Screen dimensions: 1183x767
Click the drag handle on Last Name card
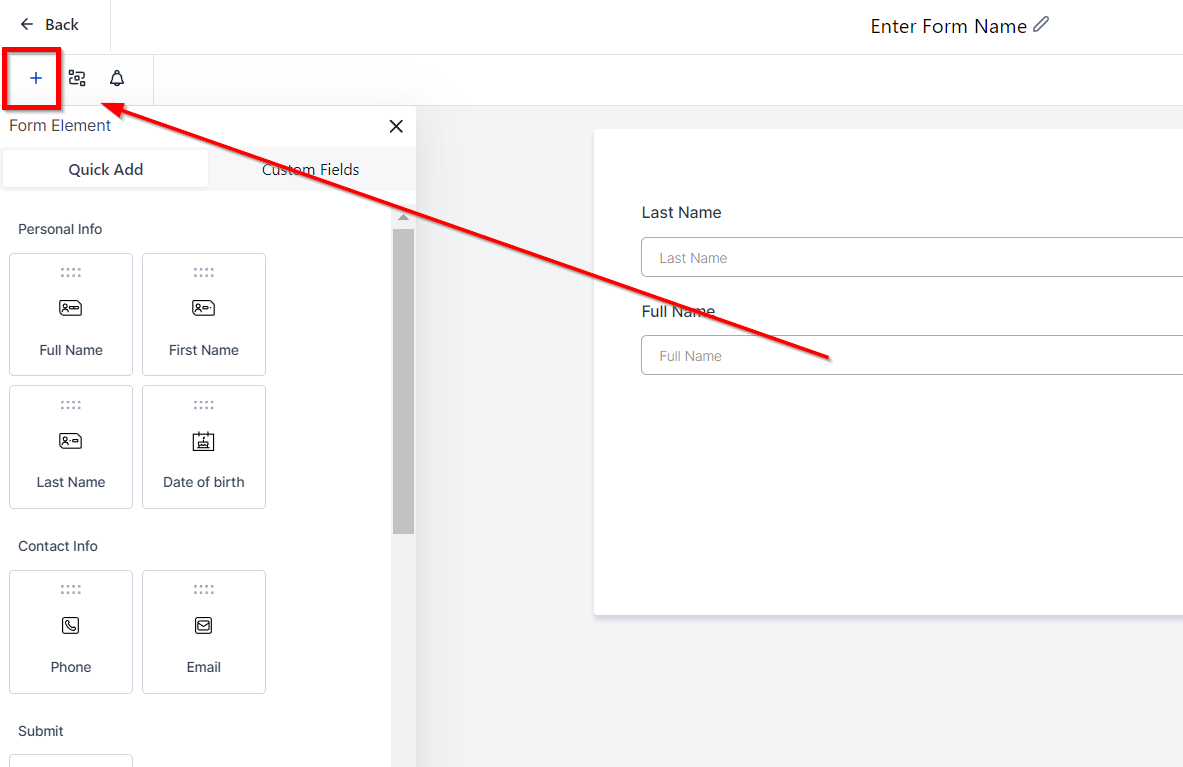coord(71,405)
